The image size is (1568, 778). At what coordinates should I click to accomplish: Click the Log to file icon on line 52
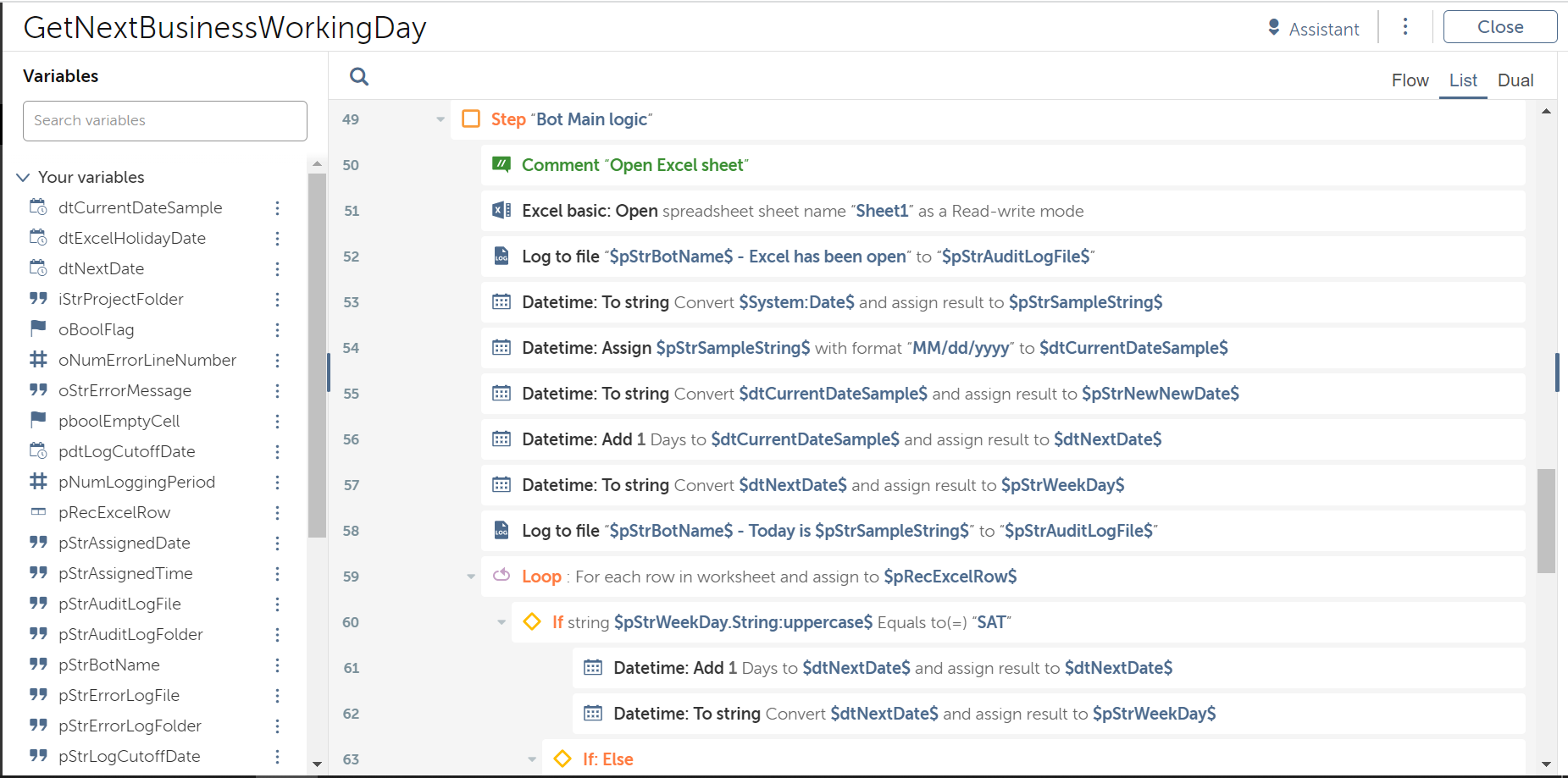(x=501, y=257)
